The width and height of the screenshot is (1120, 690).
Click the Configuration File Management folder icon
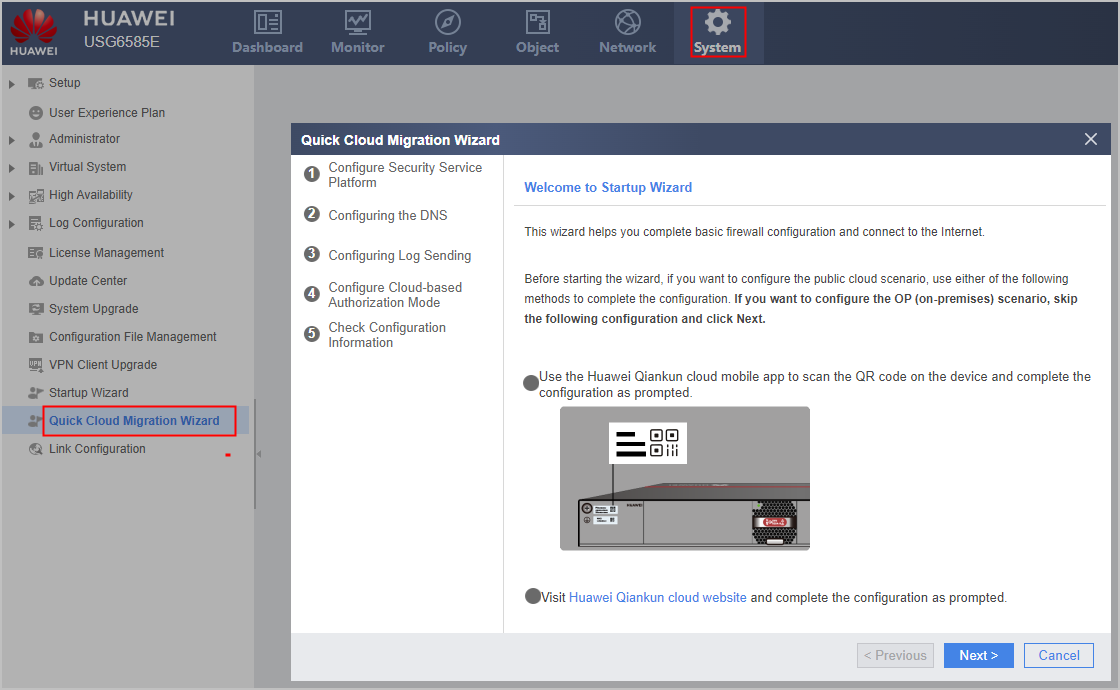pos(36,337)
